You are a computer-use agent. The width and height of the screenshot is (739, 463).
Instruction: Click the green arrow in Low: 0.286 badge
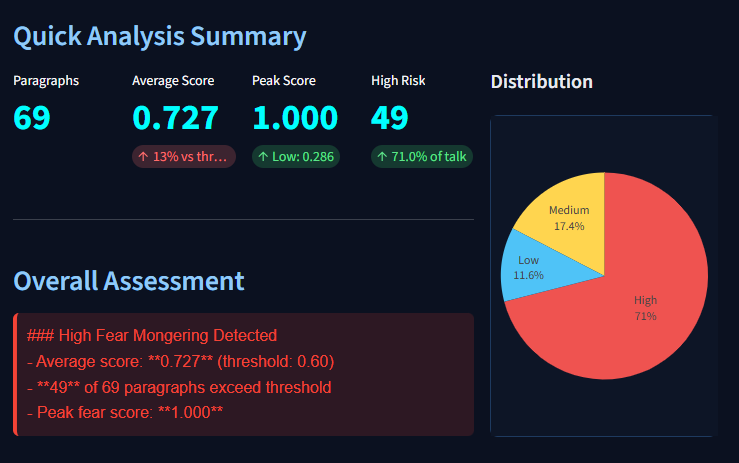click(x=263, y=157)
